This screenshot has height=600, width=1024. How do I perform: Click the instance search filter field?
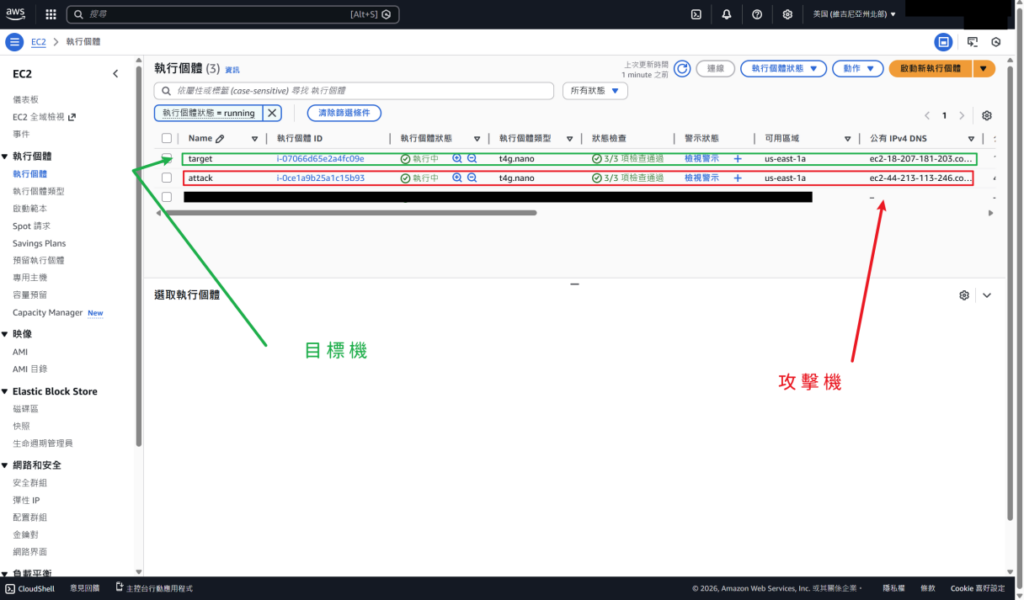coord(360,91)
